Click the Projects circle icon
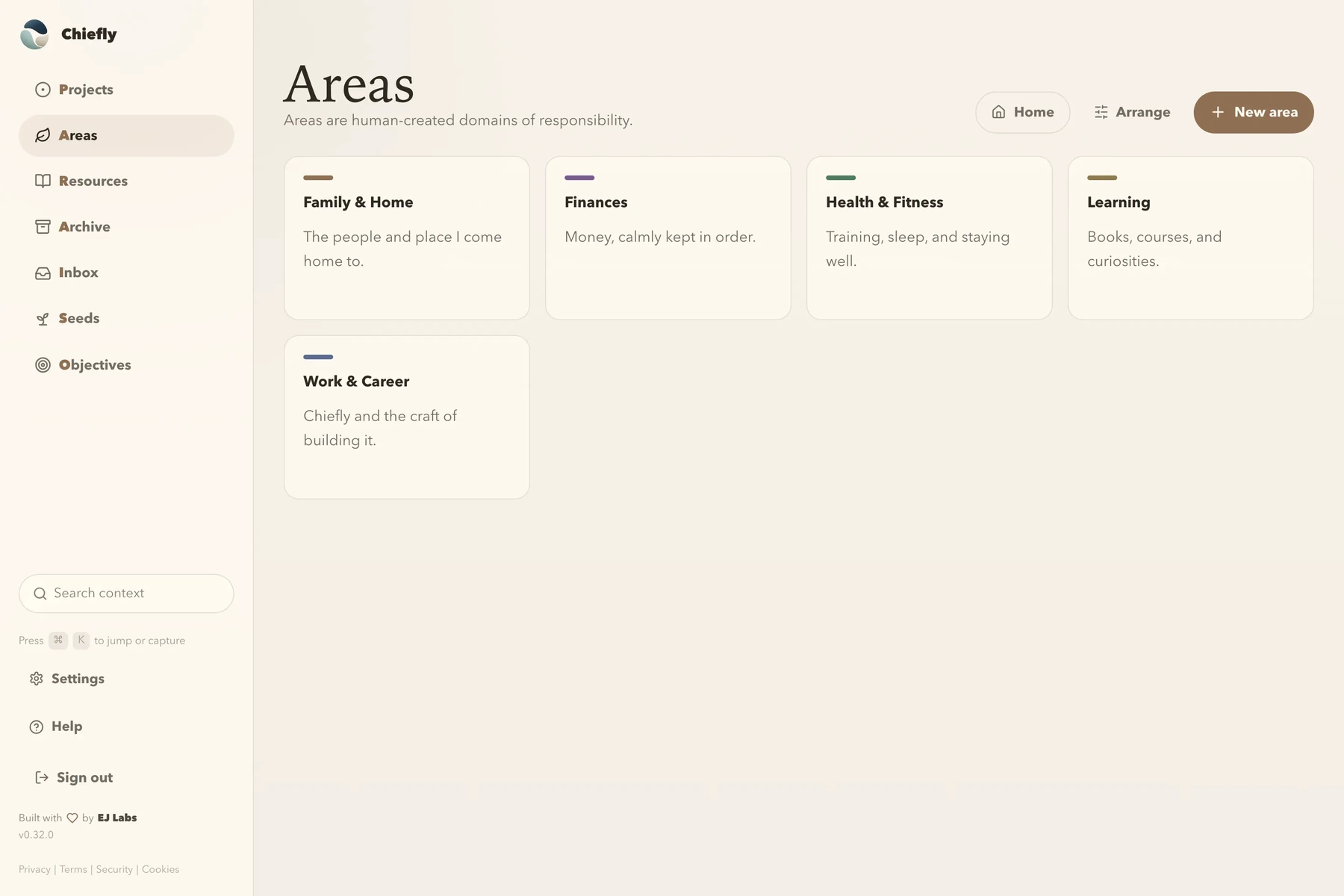The image size is (1344, 896). pos(43,90)
